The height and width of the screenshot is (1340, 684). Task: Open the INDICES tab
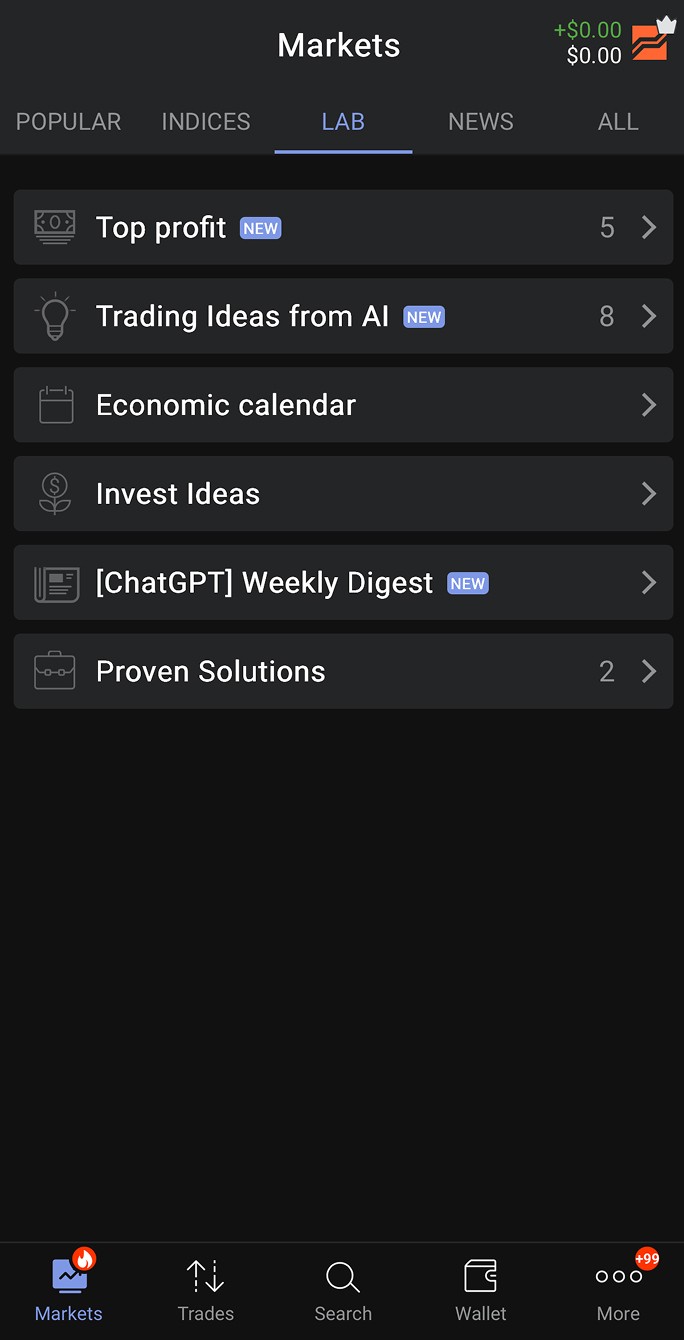click(x=205, y=121)
